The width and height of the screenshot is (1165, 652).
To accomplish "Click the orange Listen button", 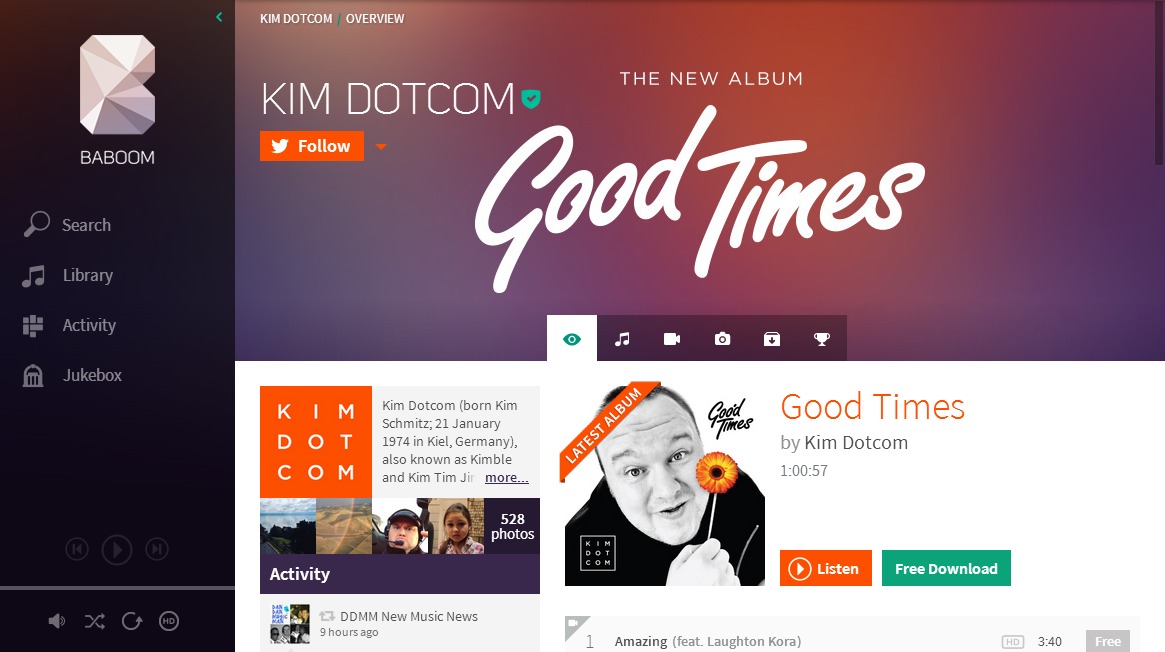I will [x=825, y=568].
